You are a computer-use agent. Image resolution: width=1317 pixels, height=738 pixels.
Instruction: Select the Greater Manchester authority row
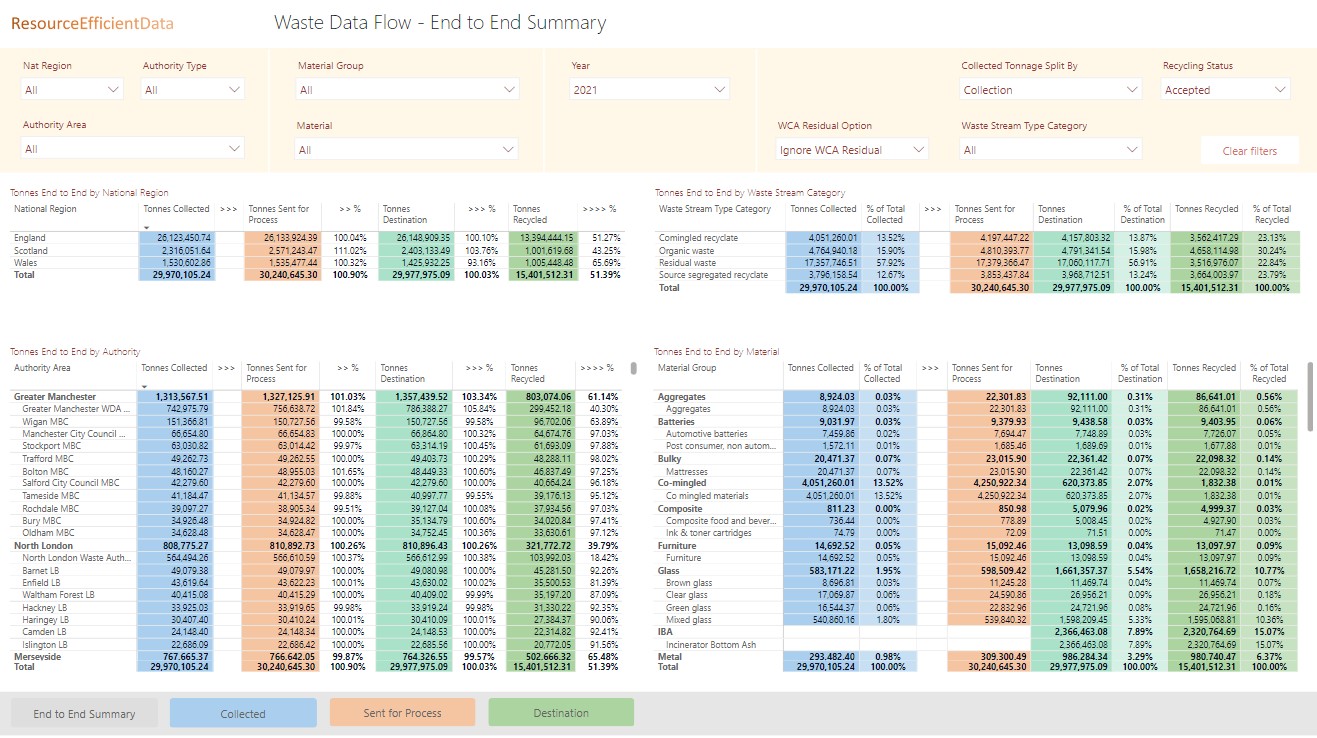tap(56, 397)
